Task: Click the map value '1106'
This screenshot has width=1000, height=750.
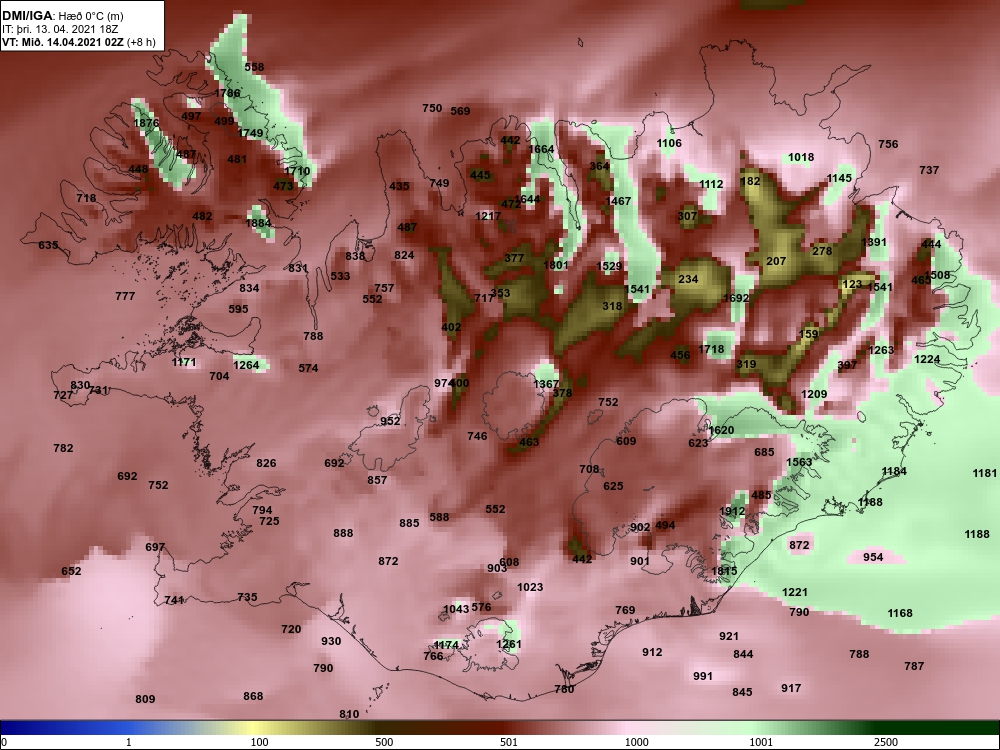Action: tap(669, 143)
